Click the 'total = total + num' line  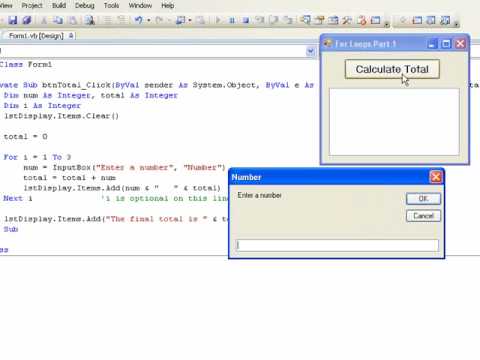point(70,178)
